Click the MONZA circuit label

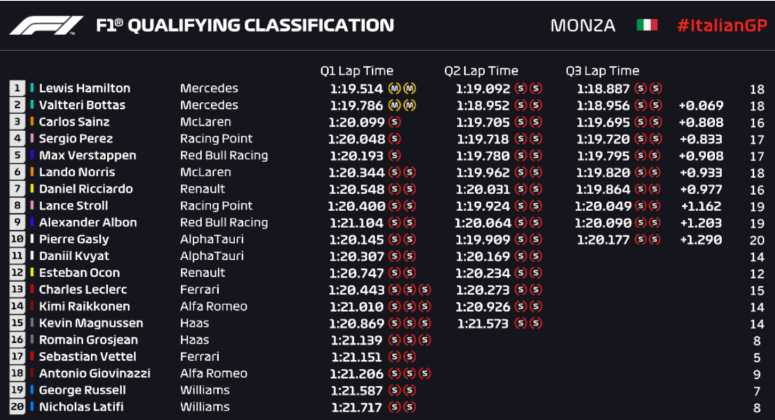pyautogui.click(x=583, y=25)
